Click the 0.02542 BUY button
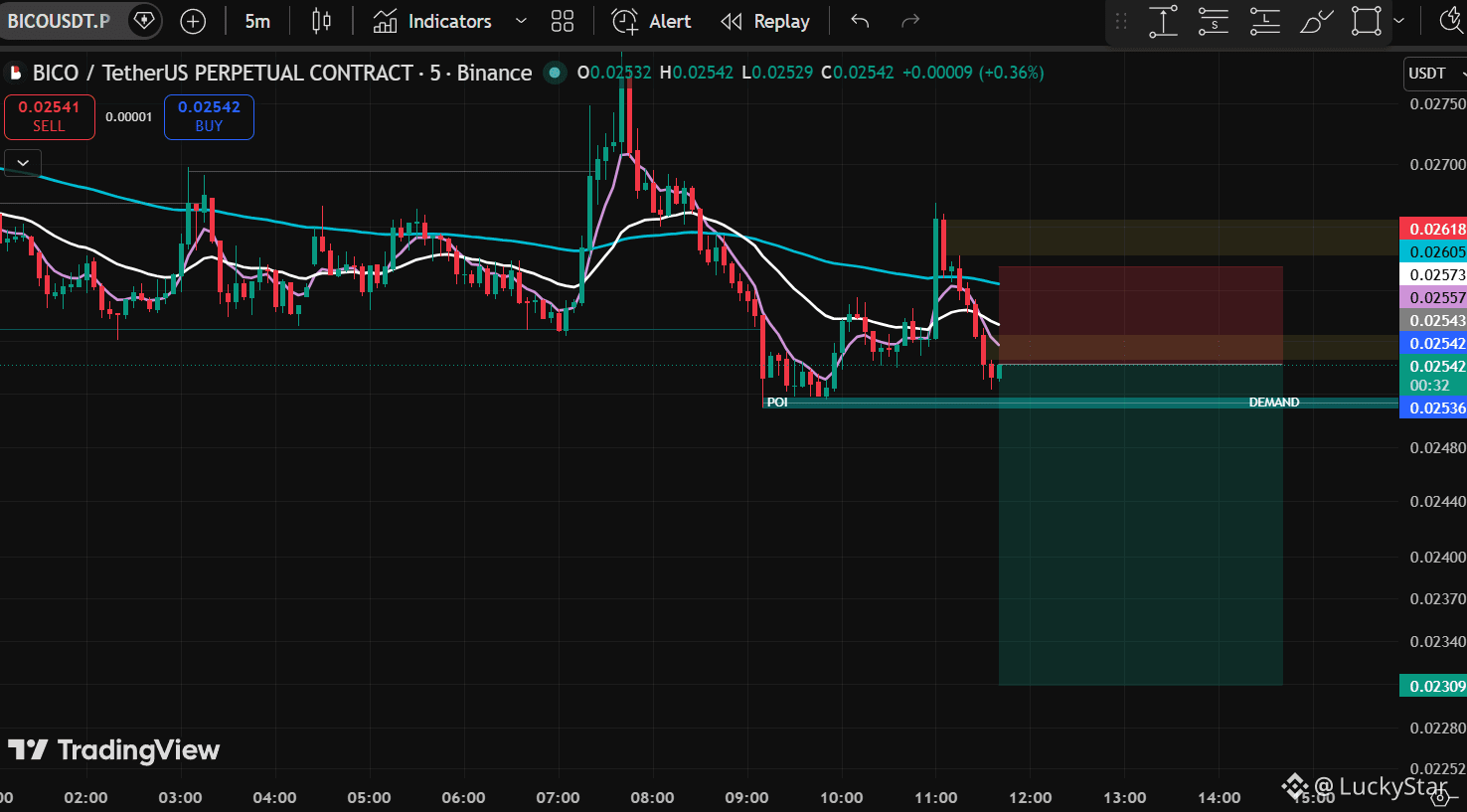 pyautogui.click(x=209, y=116)
